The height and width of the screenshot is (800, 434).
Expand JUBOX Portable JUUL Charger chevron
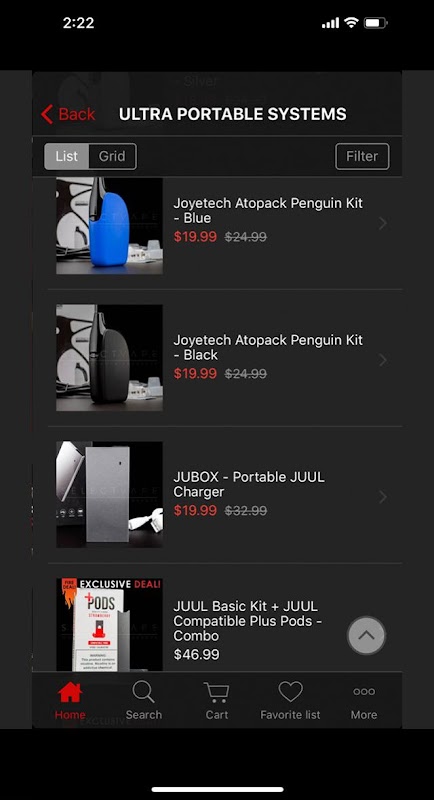pyautogui.click(x=383, y=497)
